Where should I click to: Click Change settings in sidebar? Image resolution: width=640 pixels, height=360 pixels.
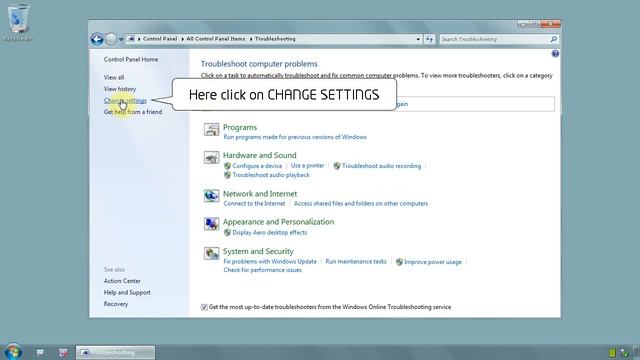coord(125,100)
